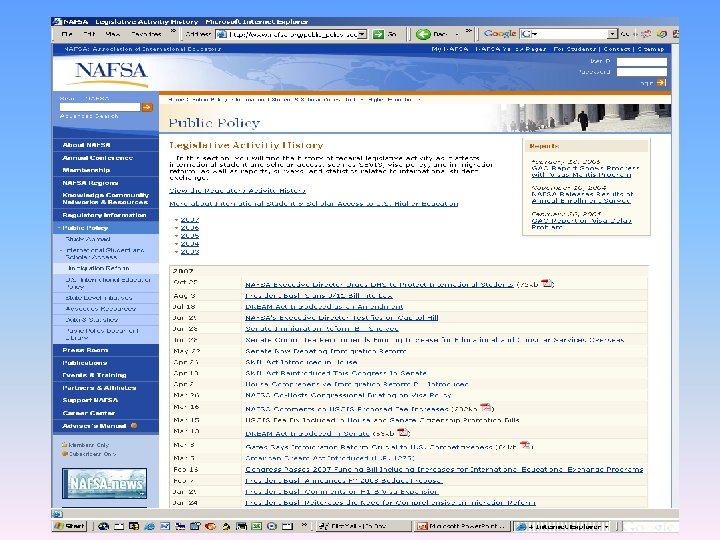Select State Level Initiatives in the sidebar

point(99,298)
